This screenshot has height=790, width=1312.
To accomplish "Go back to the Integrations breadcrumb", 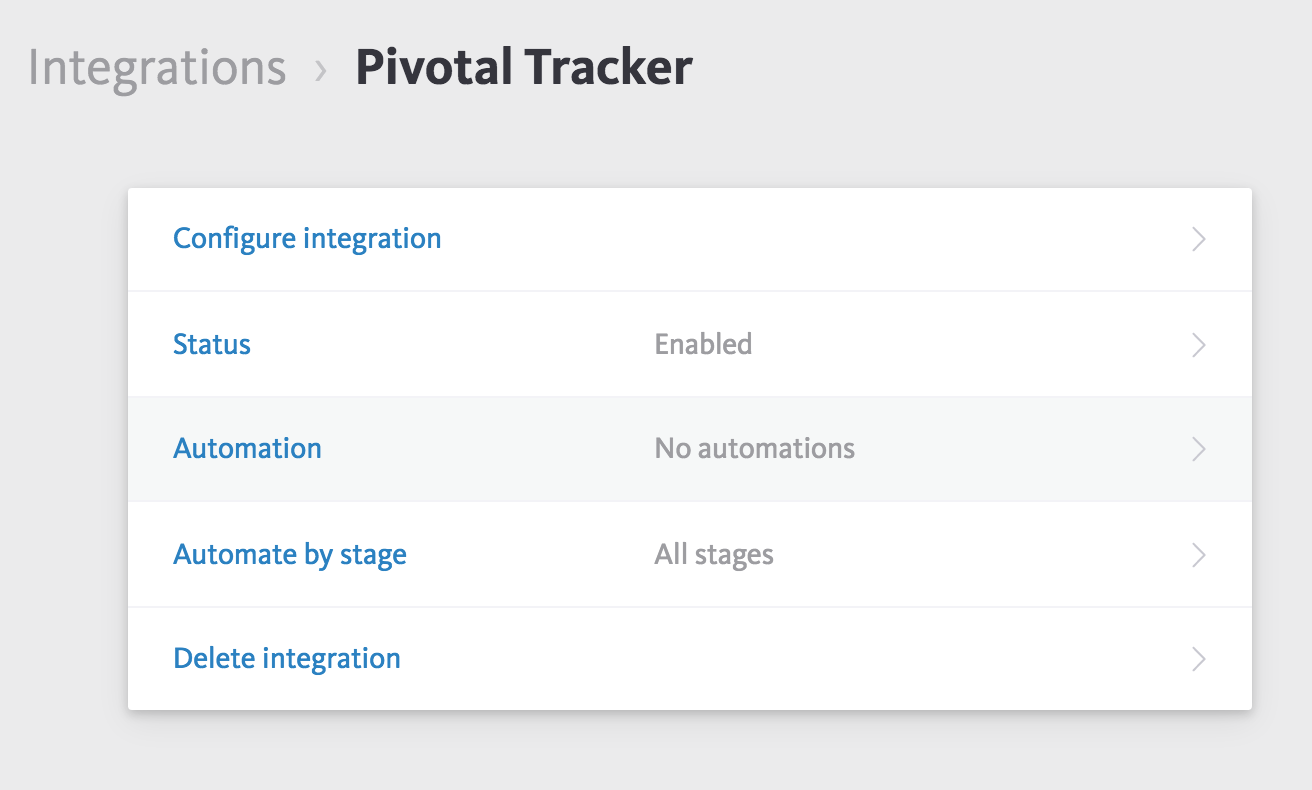I will coord(157,68).
